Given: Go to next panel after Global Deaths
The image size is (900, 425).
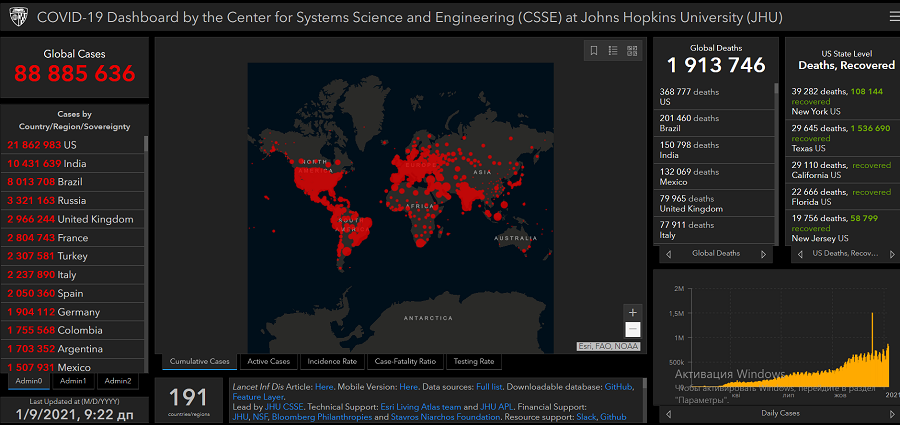Looking at the screenshot, I should click(765, 254).
